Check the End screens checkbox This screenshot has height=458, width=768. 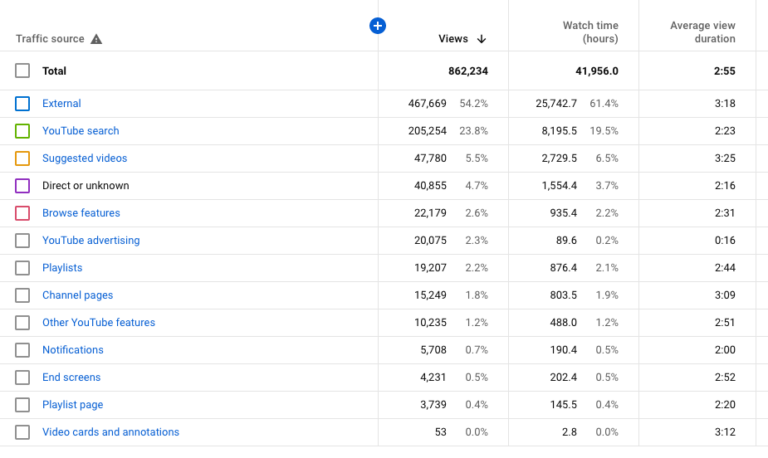pyautogui.click(x=22, y=378)
